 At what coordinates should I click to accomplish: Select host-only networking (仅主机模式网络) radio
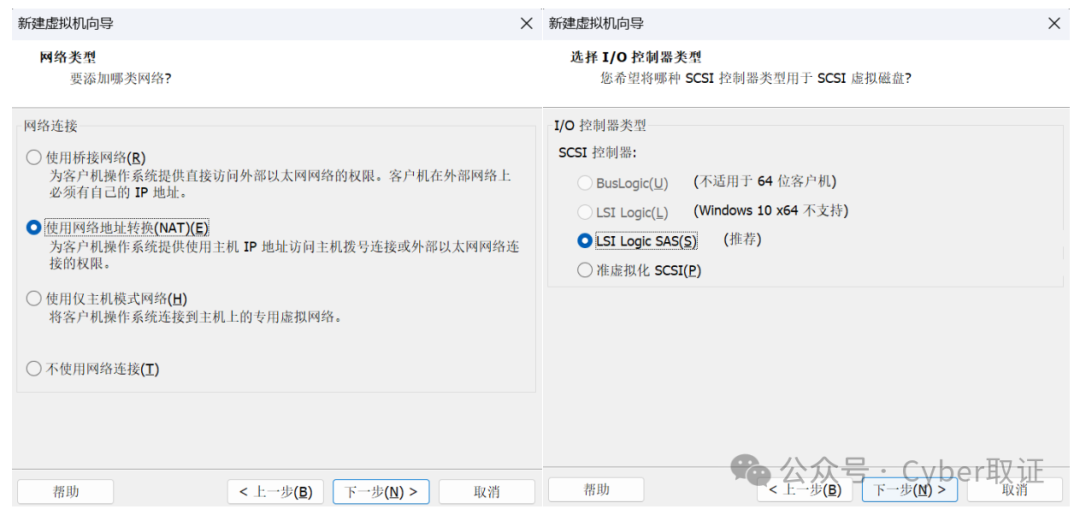coord(34,298)
